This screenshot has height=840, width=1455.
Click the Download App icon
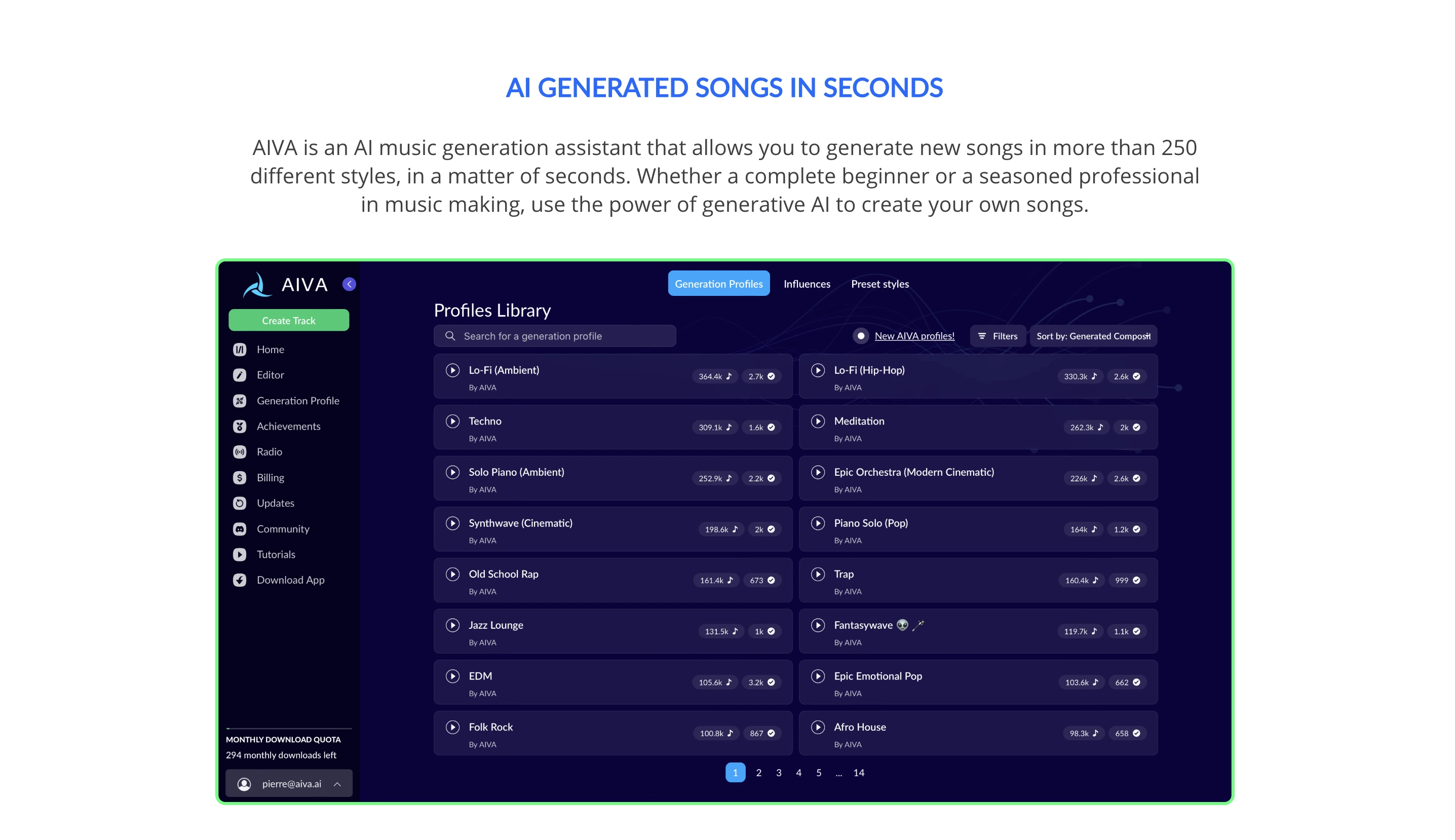pyautogui.click(x=240, y=580)
